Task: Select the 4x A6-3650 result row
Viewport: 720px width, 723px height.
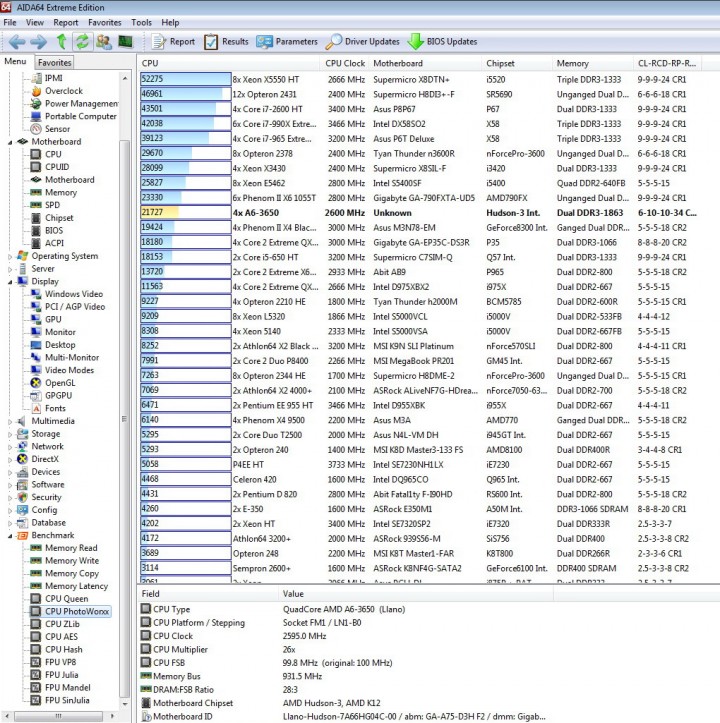Action: pos(420,213)
